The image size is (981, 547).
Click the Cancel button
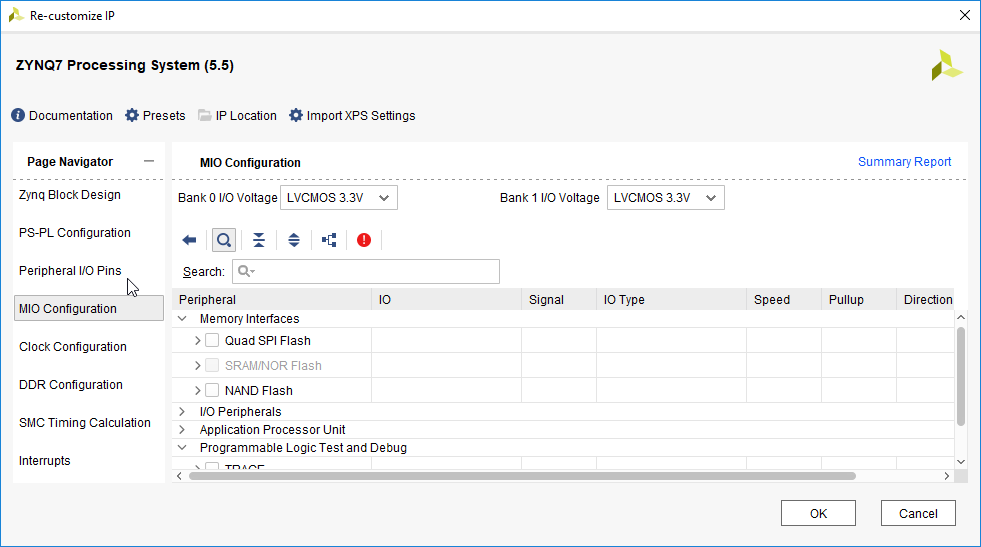click(918, 513)
